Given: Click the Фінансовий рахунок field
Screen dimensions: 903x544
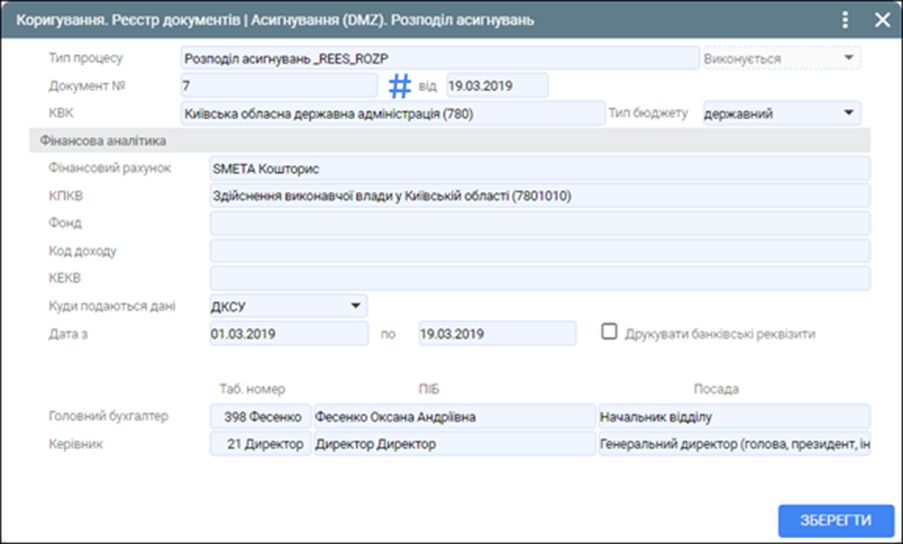Looking at the screenshot, I should pos(539,168).
